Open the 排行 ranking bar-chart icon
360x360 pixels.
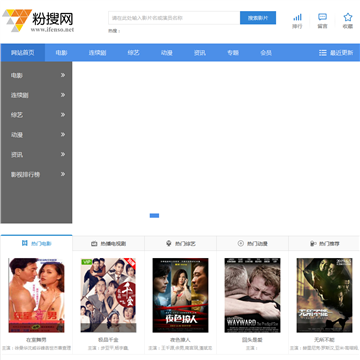click(x=297, y=17)
